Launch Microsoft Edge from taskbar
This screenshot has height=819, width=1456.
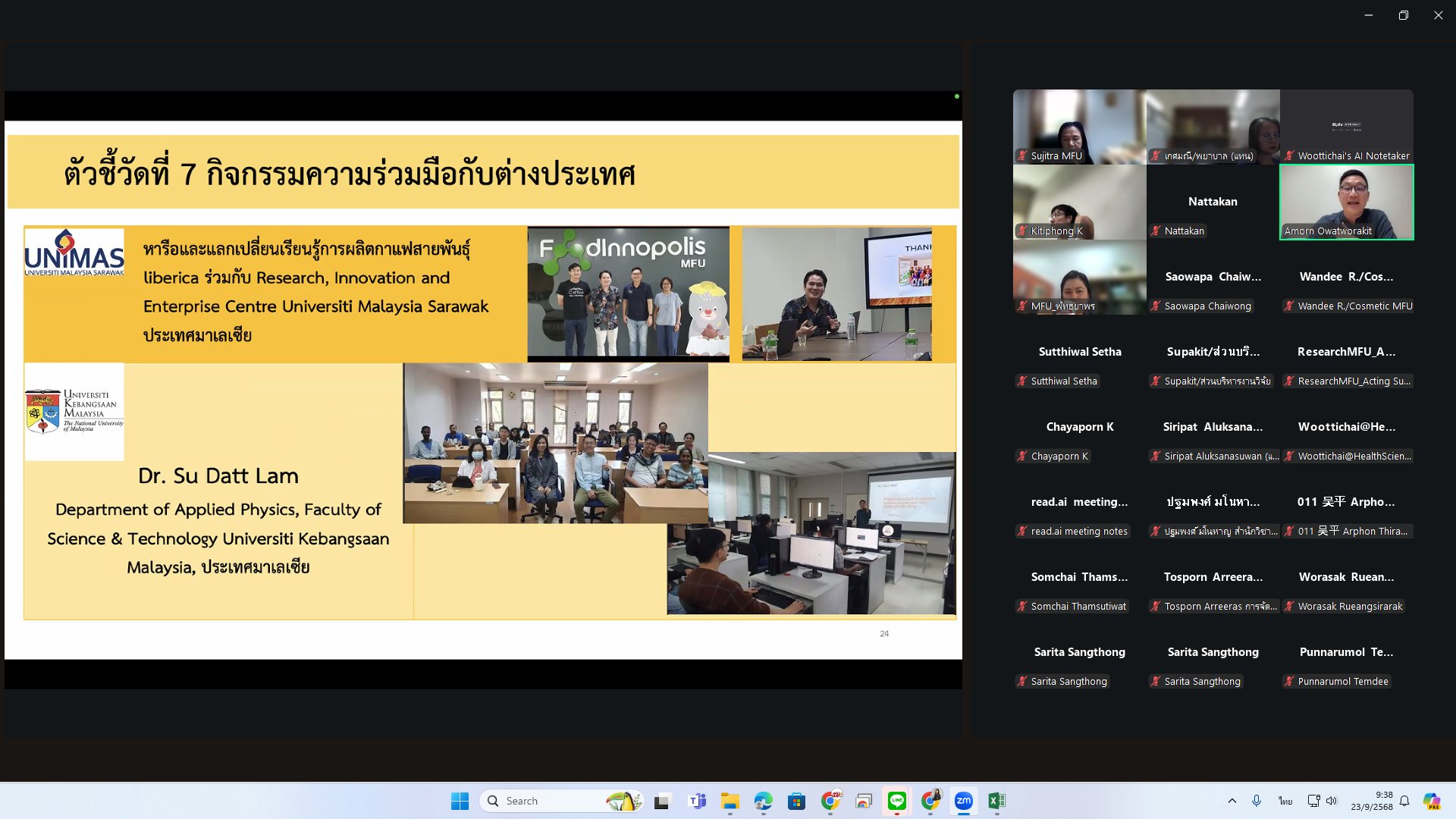click(x=763, y=801)
